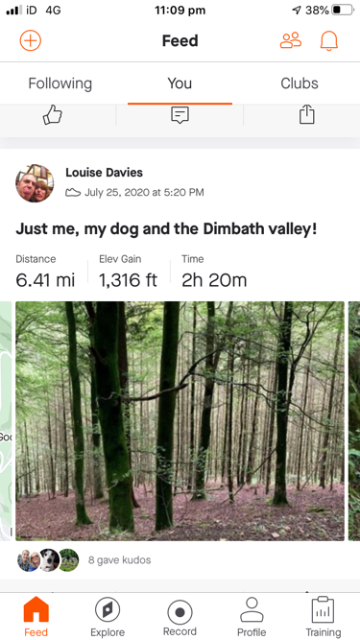This screenshot has width=360, height=640.
Task: Go to the Profile tab
Action: tap(252, 617)
